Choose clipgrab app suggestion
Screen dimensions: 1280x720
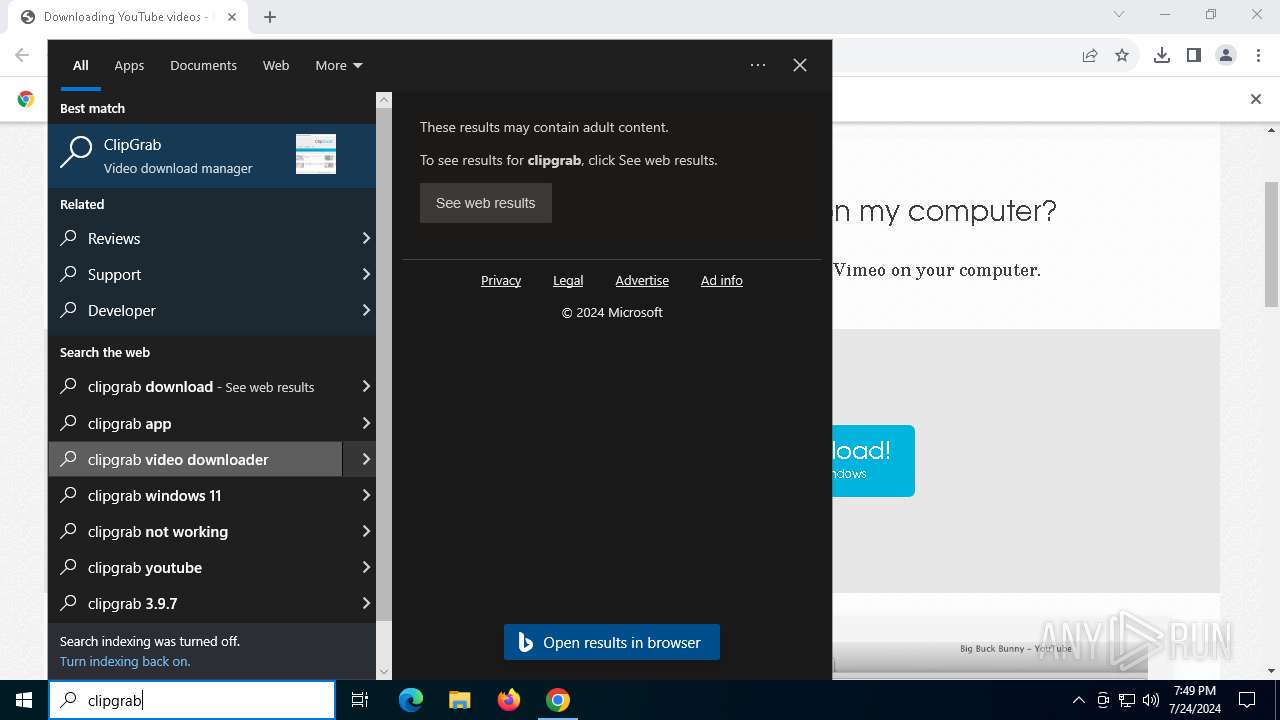point(196,423)
